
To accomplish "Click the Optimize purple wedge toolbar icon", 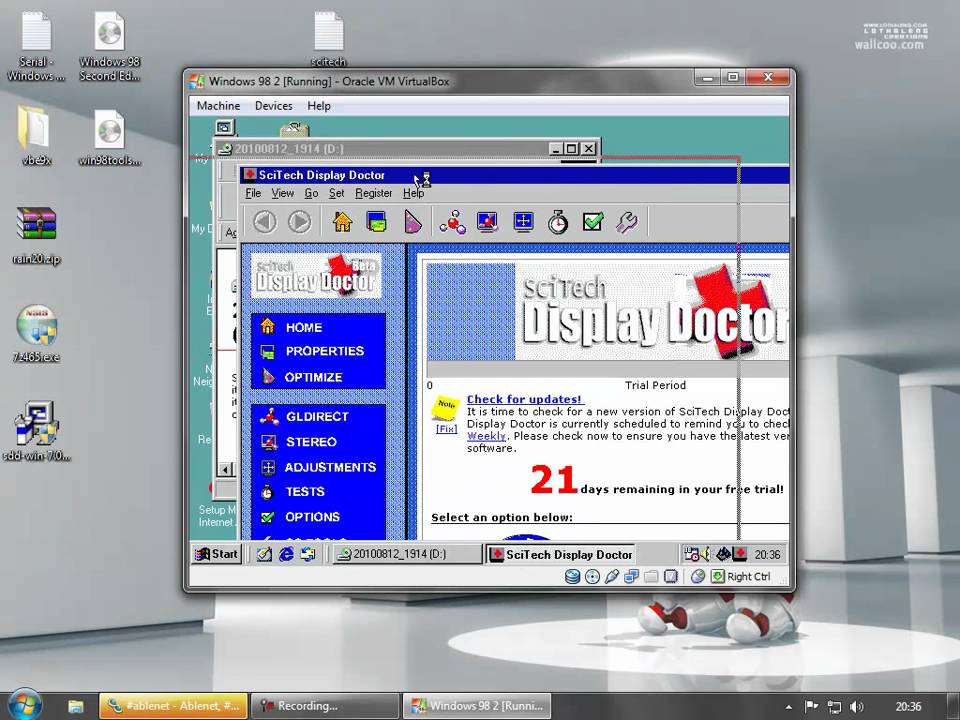I will (413, 222).
